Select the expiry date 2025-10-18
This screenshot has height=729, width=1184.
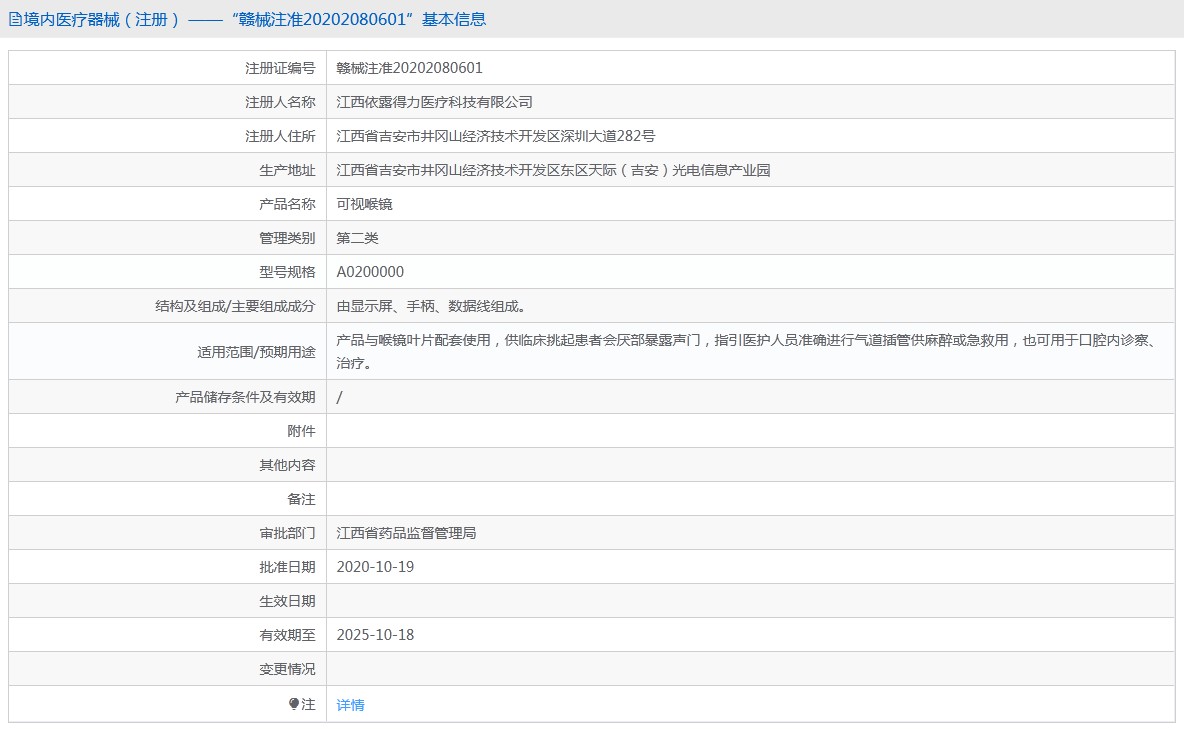click(375, 635)
